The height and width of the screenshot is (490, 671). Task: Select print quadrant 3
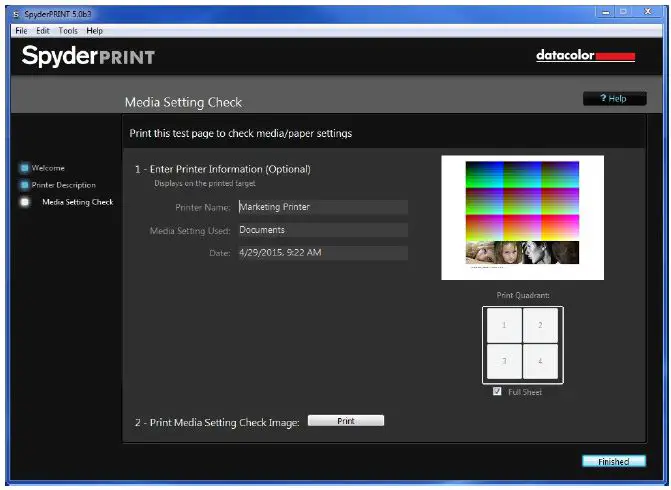[x=504, y=361]
